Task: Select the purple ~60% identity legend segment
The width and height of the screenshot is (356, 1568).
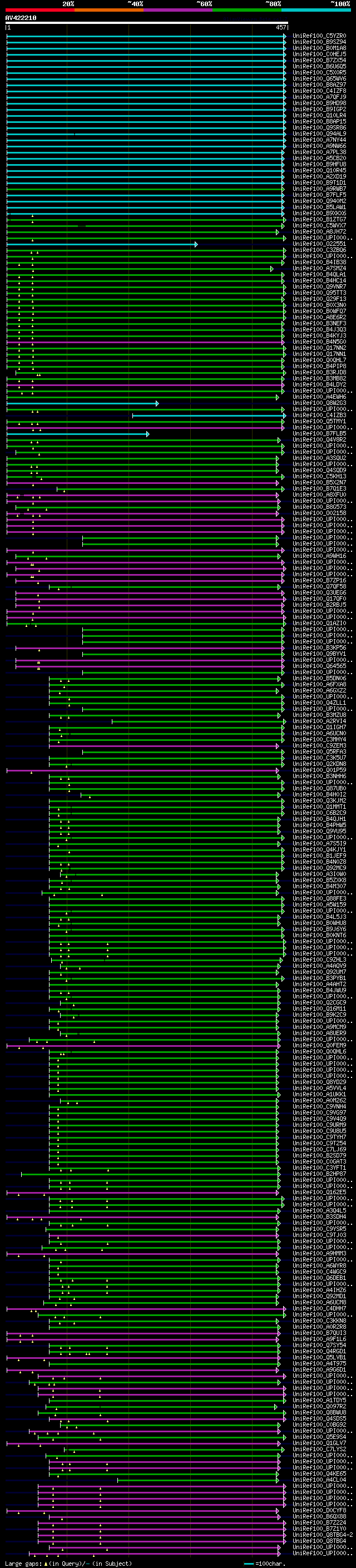Action: click(x=179, y=10)
